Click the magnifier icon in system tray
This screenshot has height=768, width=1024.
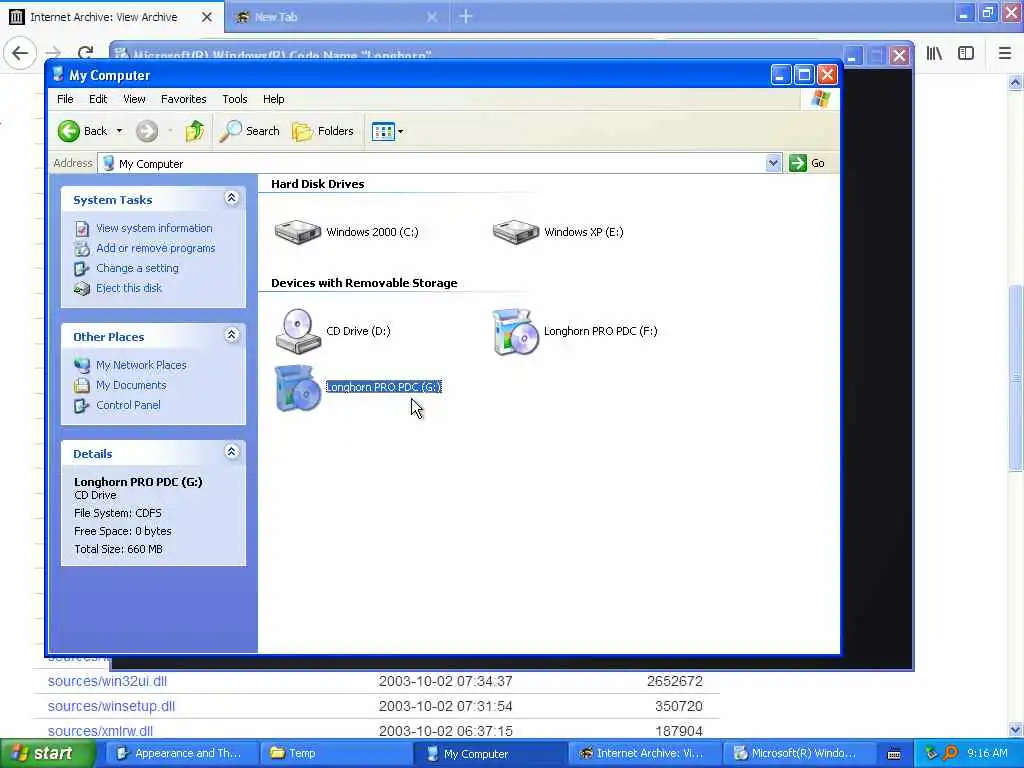pyautogui.click(x=950, y=754)
